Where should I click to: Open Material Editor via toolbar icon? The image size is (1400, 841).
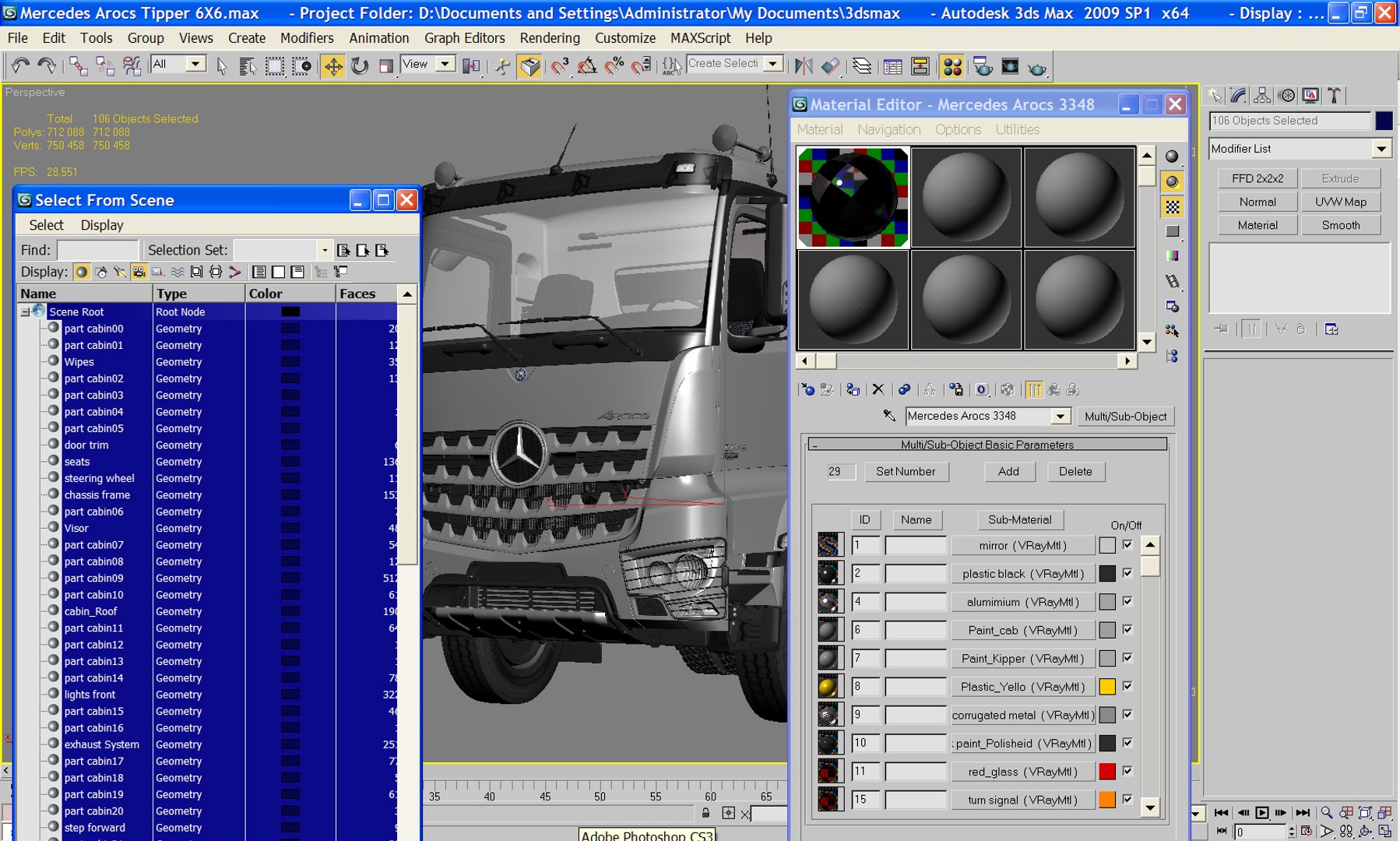click(x=952, y=66)
